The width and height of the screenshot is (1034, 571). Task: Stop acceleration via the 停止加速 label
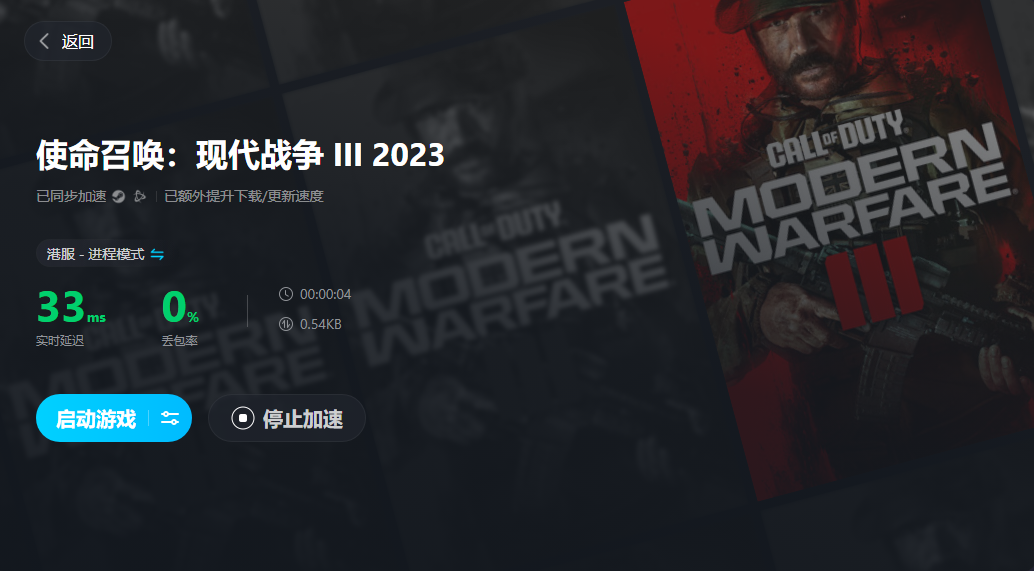tap(303, 419)
